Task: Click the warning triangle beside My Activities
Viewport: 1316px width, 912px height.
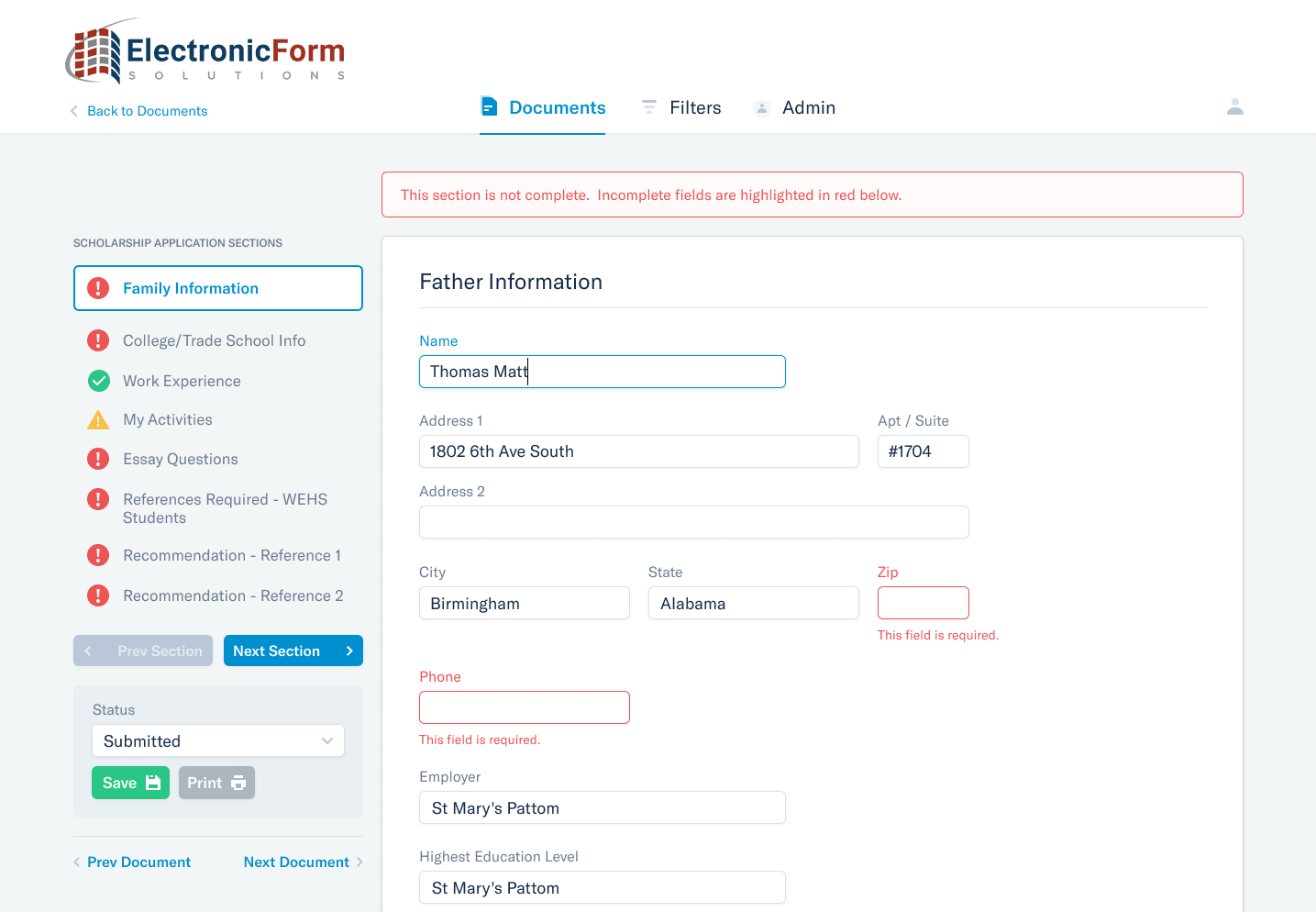Action: pos(98,419)
